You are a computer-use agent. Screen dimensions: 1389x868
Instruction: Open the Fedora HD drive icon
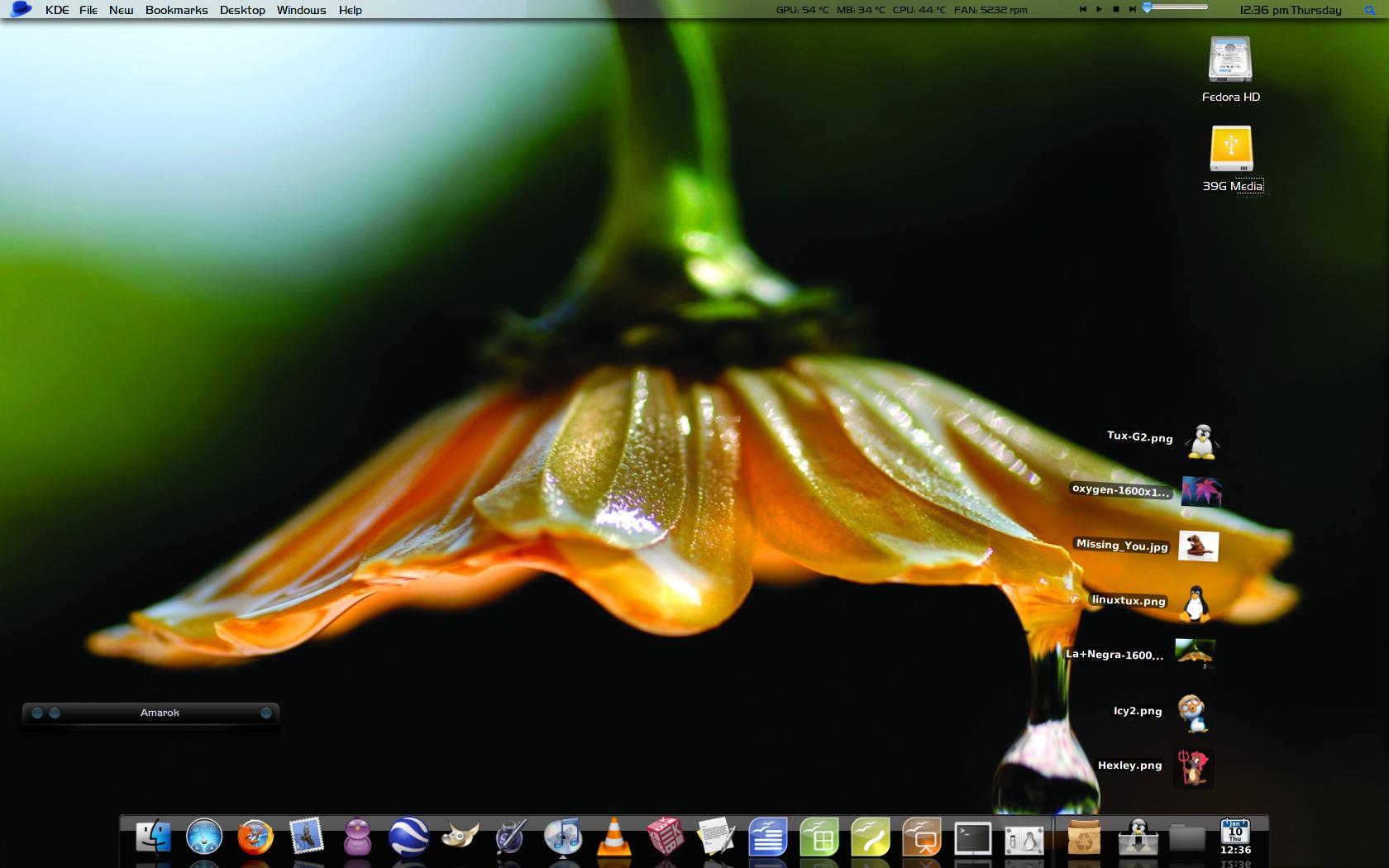click(1230, 60)
